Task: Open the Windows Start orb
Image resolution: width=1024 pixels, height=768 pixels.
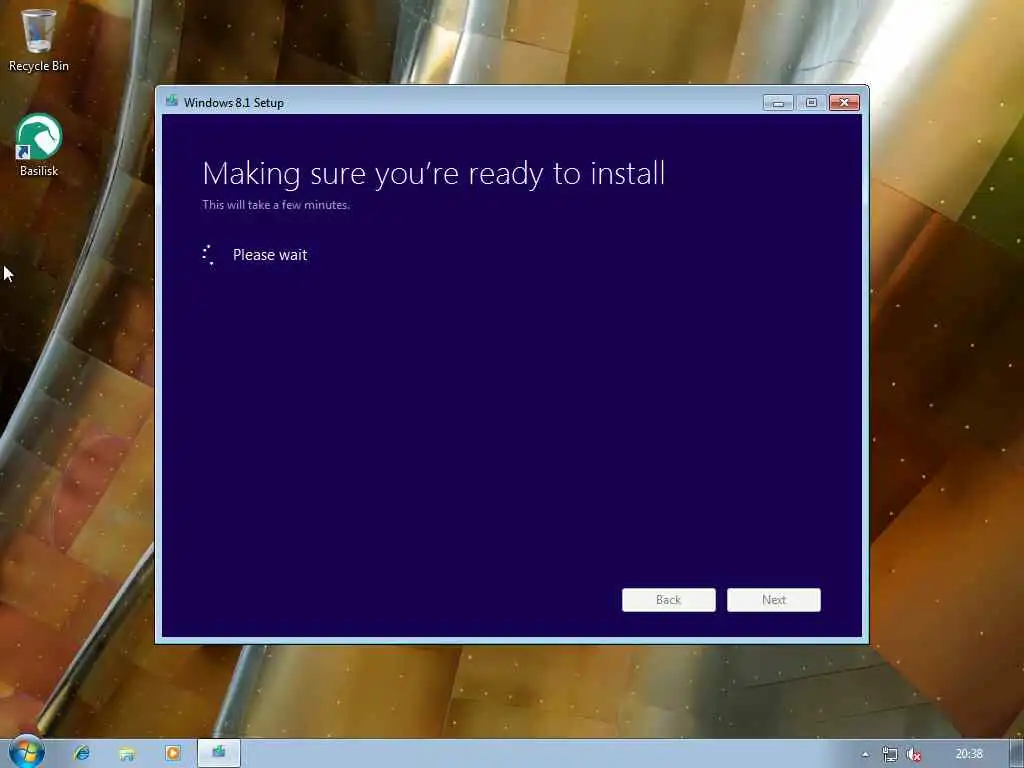Action: (x=27, y=752)
